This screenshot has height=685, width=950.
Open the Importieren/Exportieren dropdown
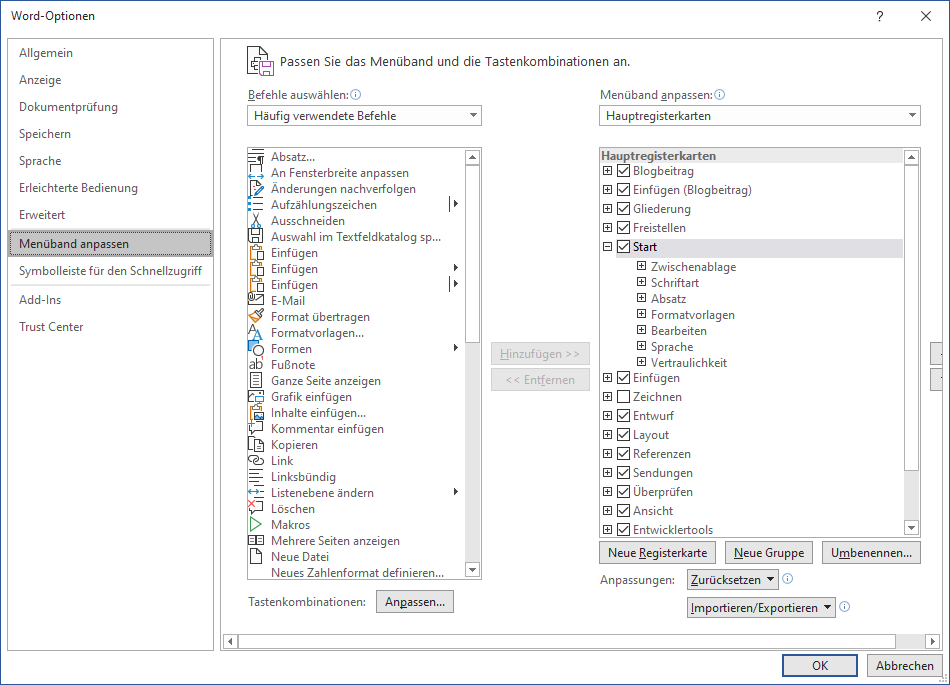(x=762, y=607)
